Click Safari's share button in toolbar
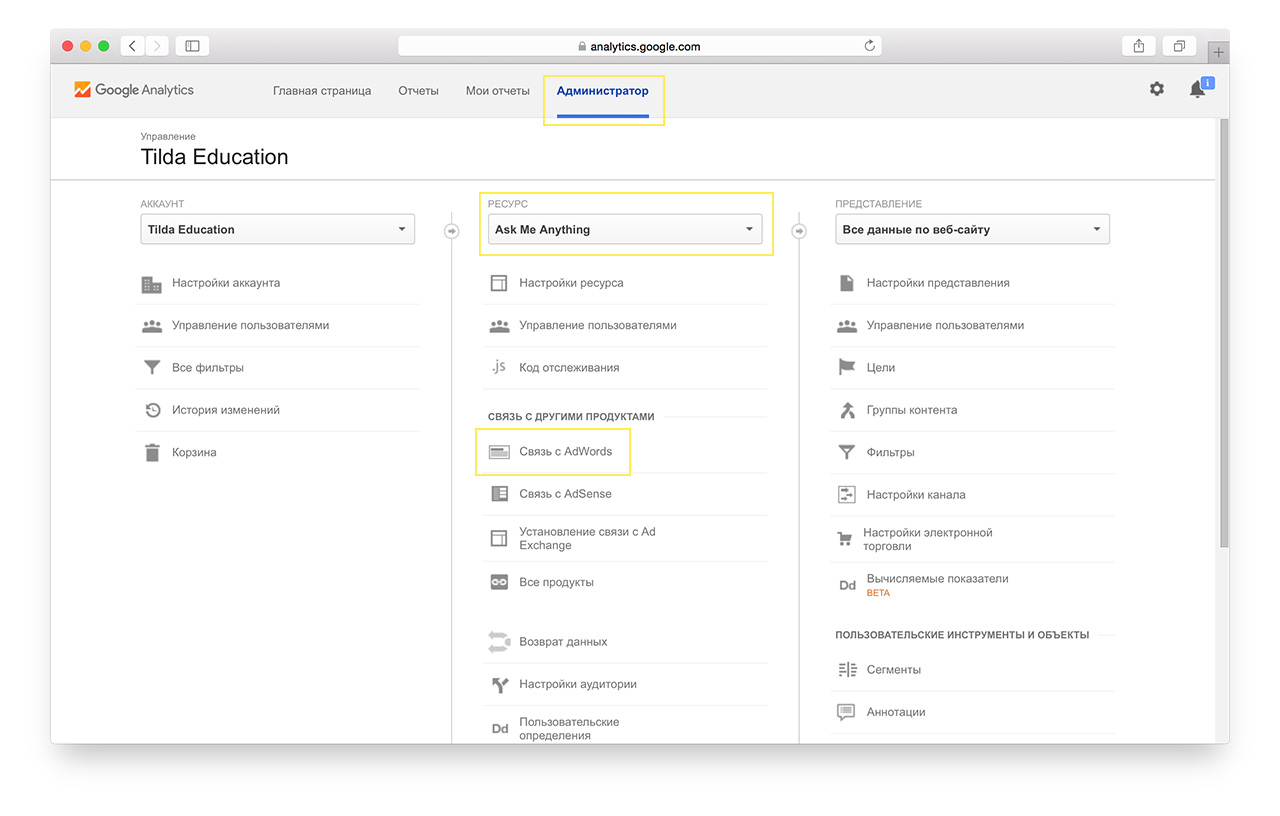Screen dimensions: 1280x816 (1139, 46)
